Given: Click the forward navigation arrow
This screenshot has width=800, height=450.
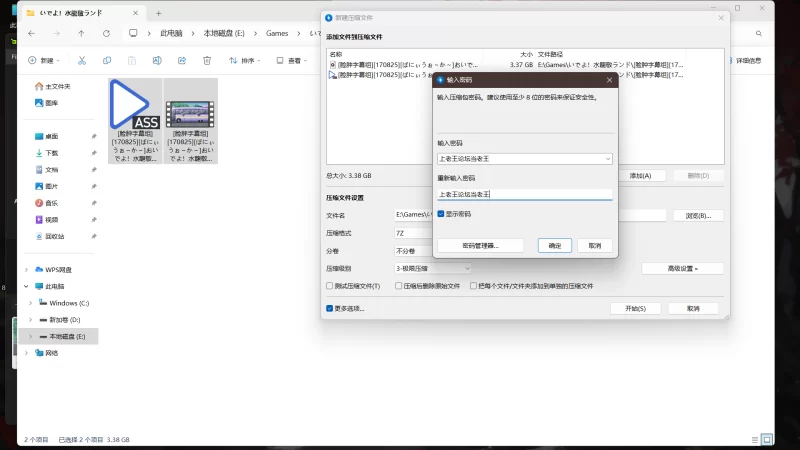Looking at the screenshot, I should 56,33.
